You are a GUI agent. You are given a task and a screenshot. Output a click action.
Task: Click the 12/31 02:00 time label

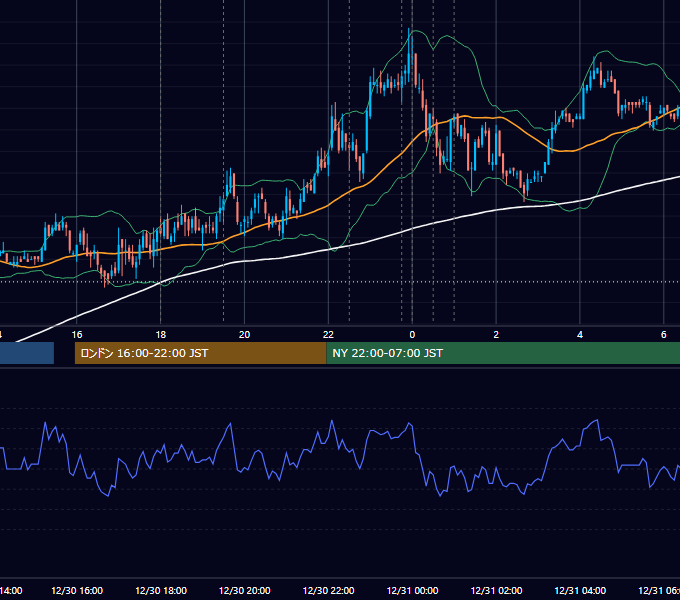[x=496, y=590]
